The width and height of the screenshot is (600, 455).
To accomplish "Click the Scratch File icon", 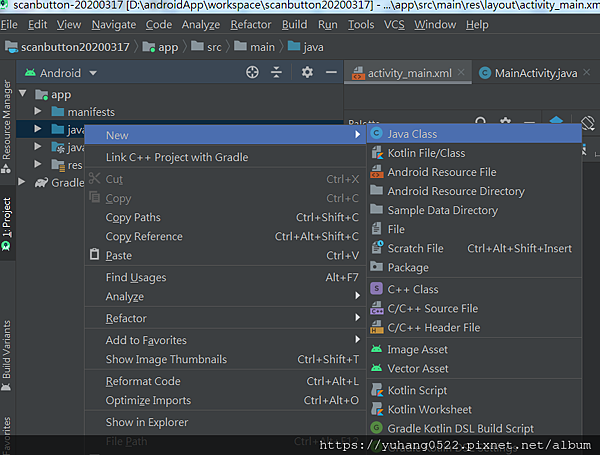I will pos(377,248).
